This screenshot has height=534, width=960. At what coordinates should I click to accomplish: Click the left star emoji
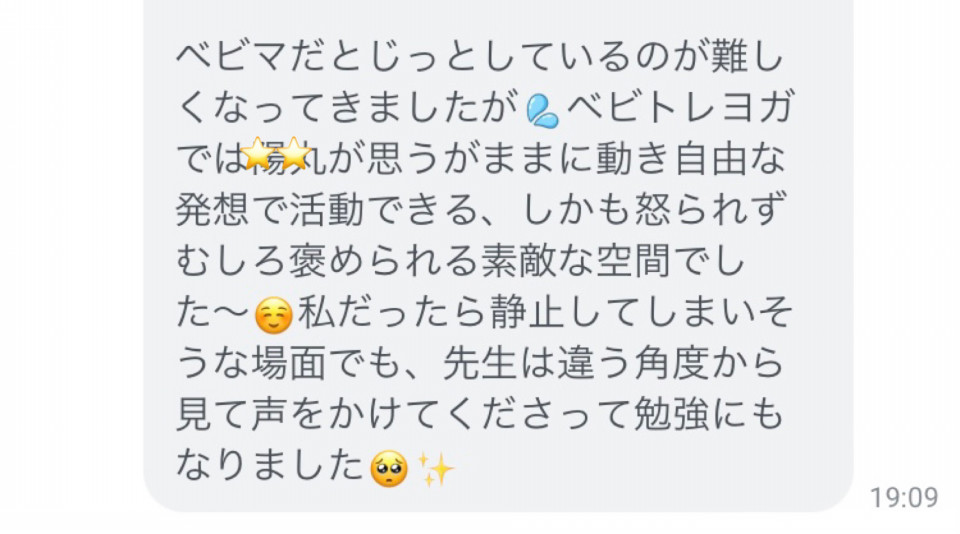point(258,153)
